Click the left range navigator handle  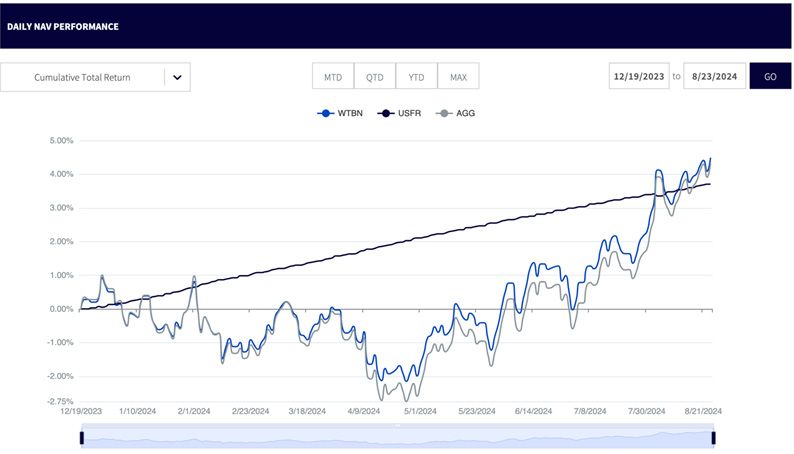tap(82, 438)
